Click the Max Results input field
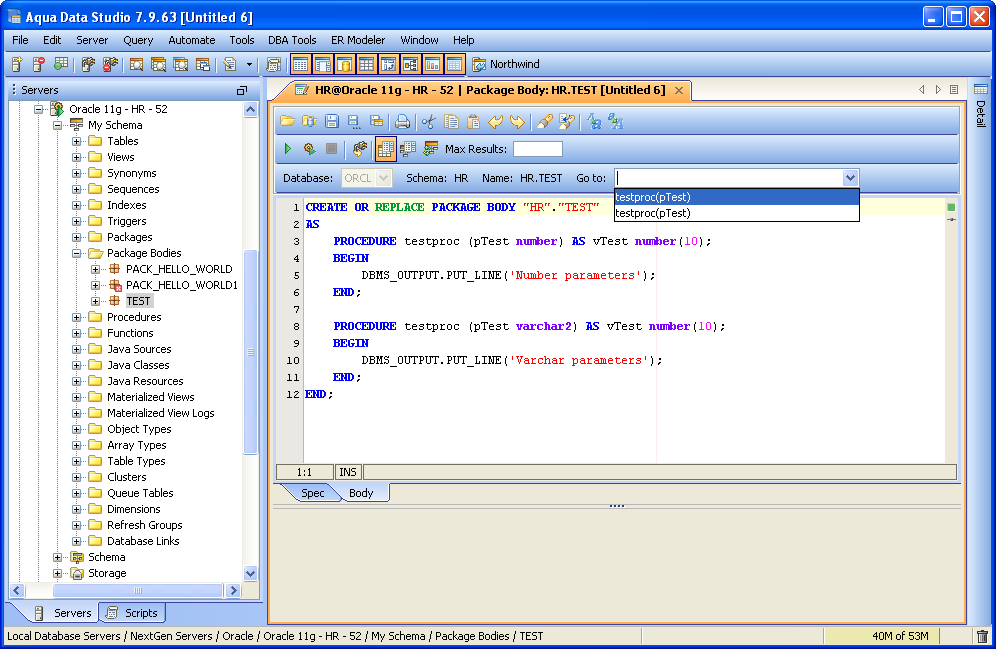Screen dimensions: 996x649 coord(537,149)
